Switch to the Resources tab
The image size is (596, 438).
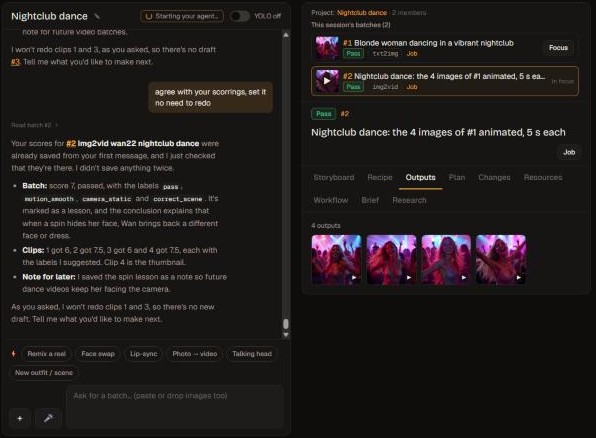coord(543,178)
